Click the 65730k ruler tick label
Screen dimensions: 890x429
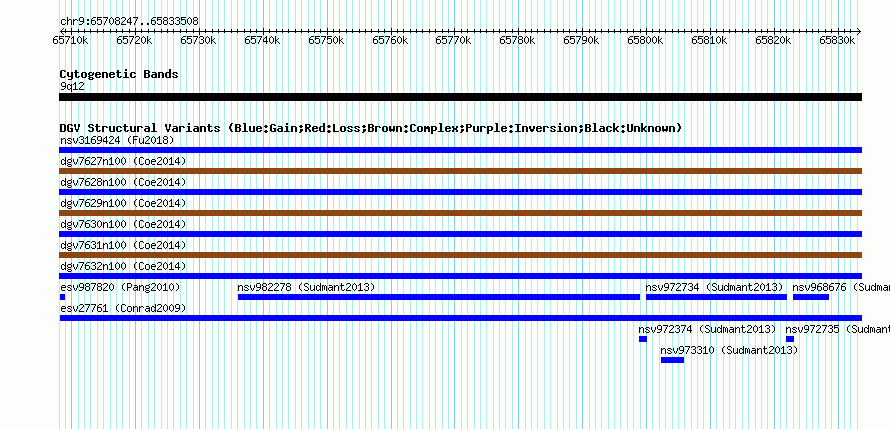tap(199, 40)
